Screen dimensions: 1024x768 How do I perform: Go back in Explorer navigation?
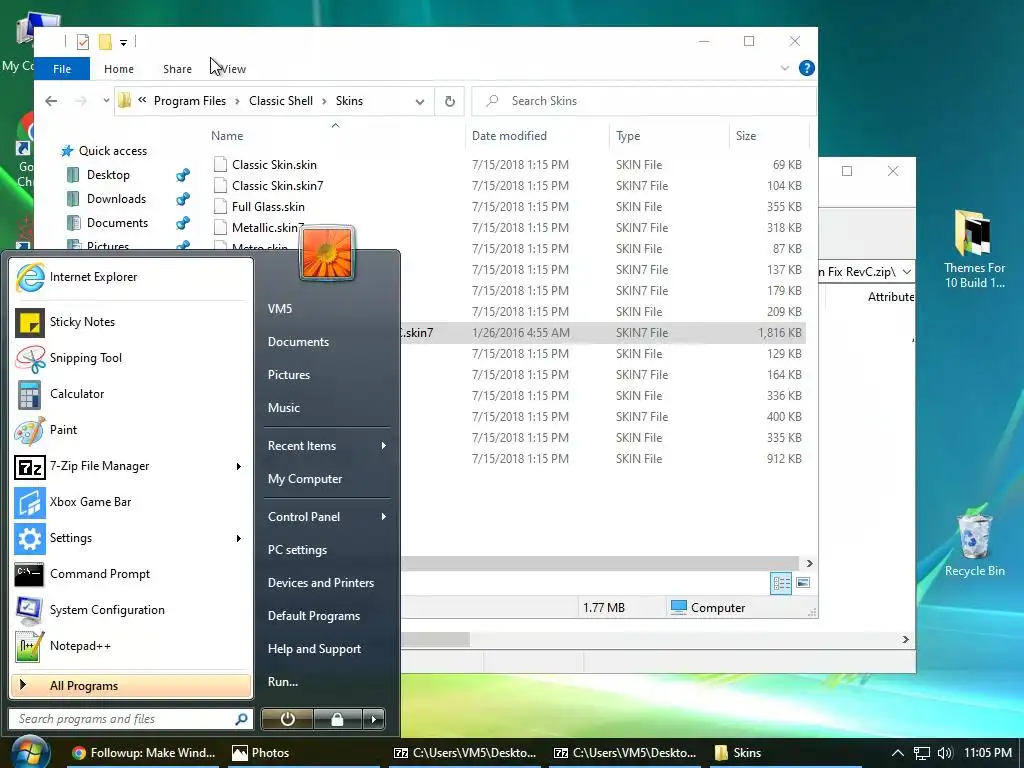click(51, 101)
